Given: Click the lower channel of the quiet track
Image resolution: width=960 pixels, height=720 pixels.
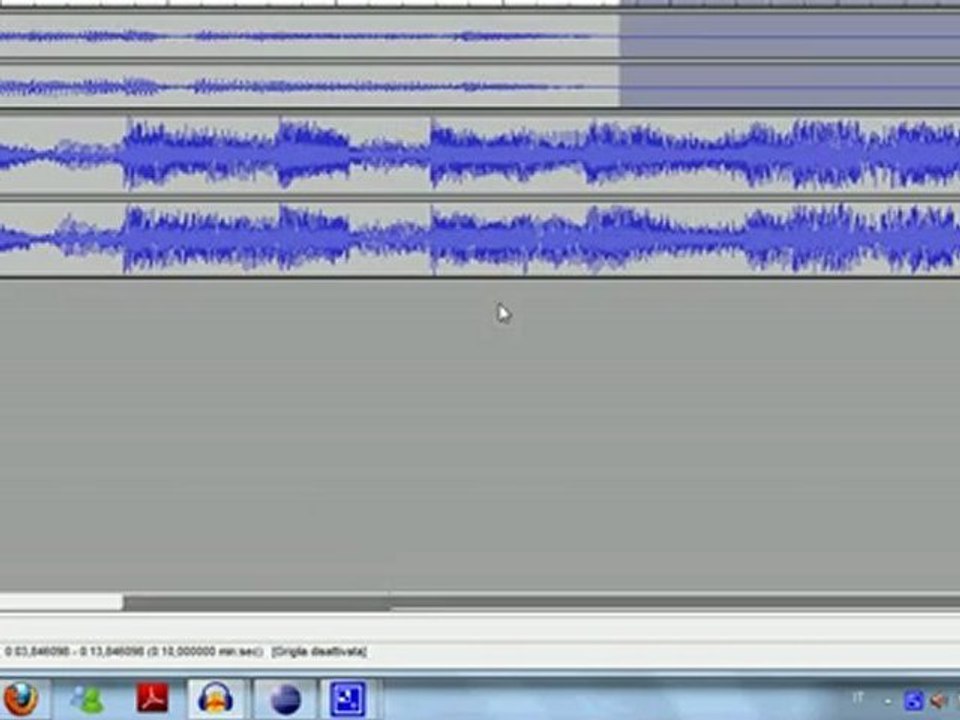Looking at the screenshot, I should (480, 86).
